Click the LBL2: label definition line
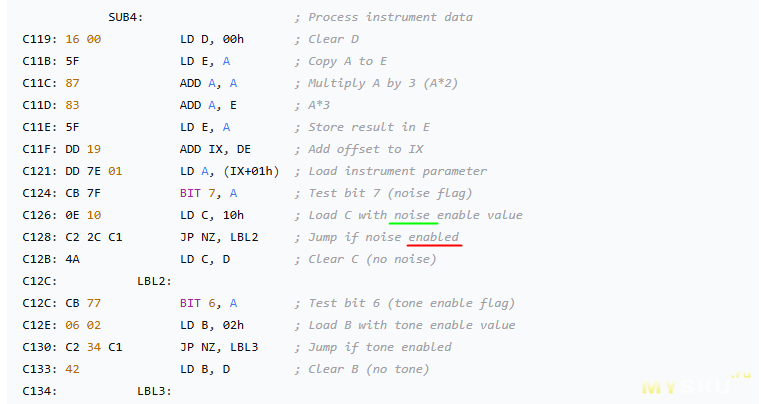The image size is (761, 404). [x=155, y=281]
